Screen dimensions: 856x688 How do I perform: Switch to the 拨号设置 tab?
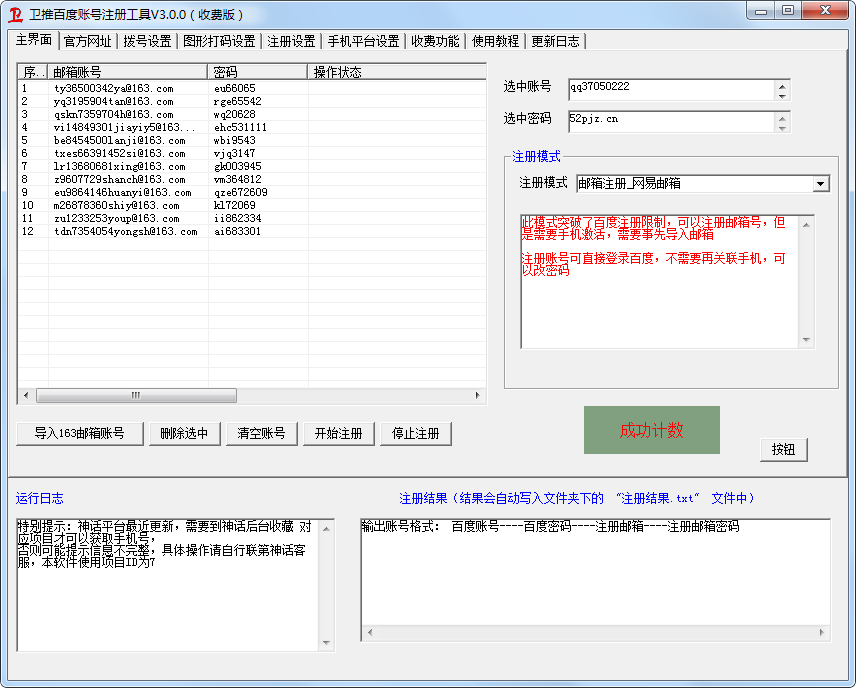point(147,41)
